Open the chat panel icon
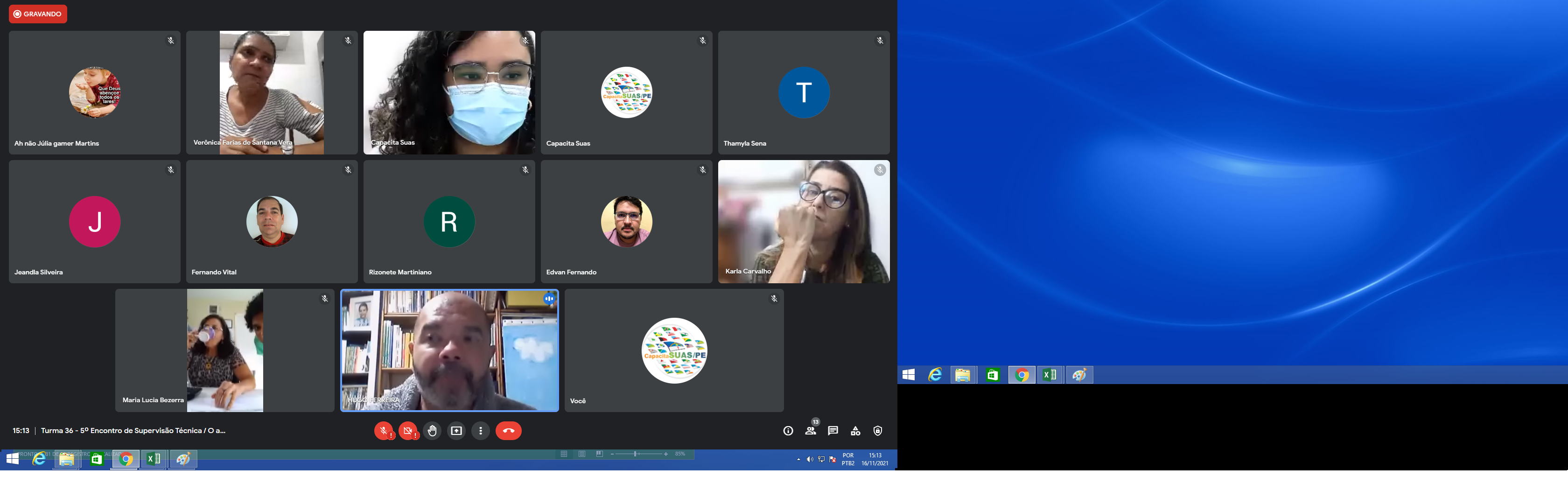The width and height of the screenshot is (1568, 504). pyautogui.click(x=833, y=431)
